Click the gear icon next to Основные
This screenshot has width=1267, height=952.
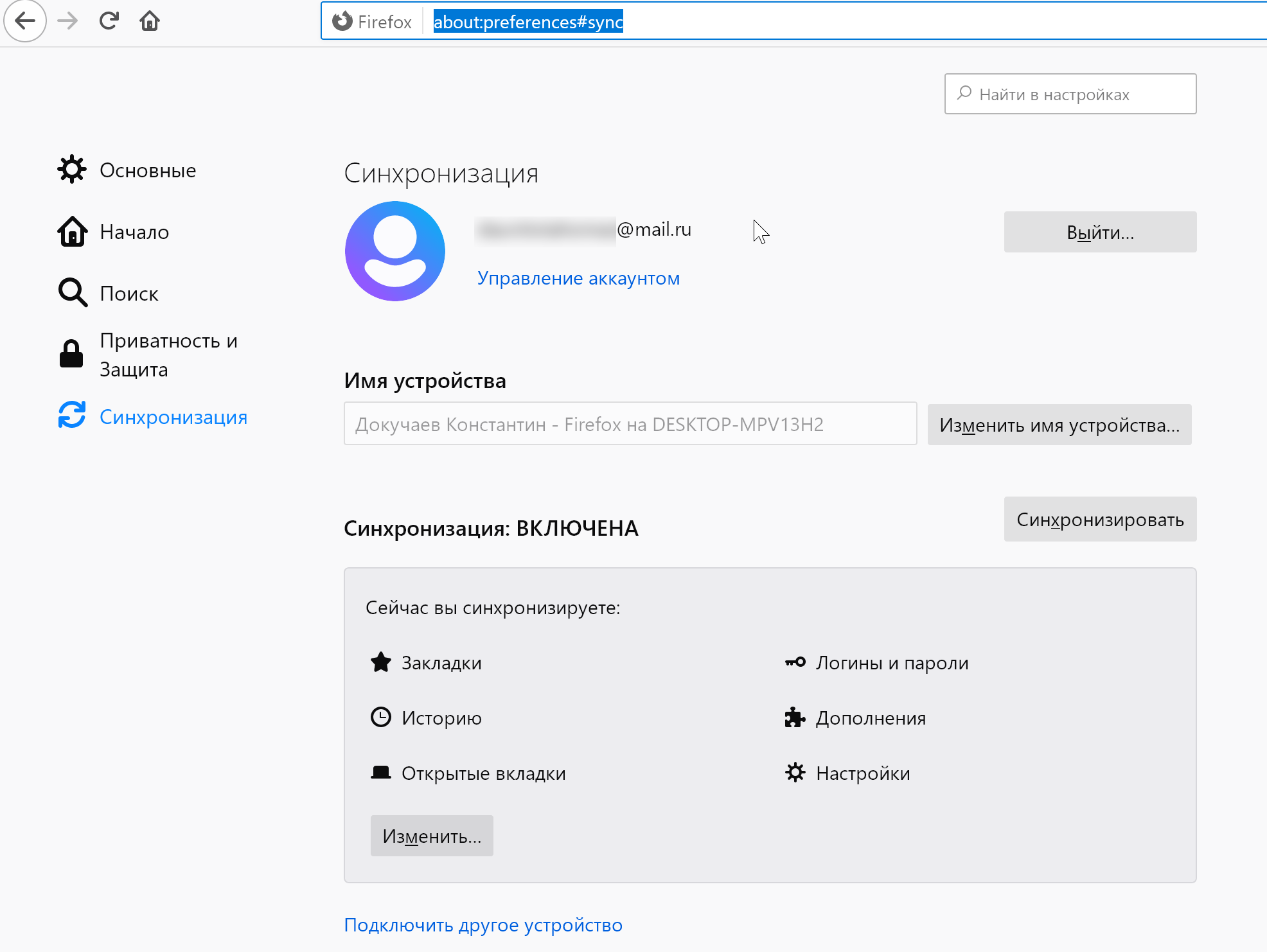pos(72,170)
